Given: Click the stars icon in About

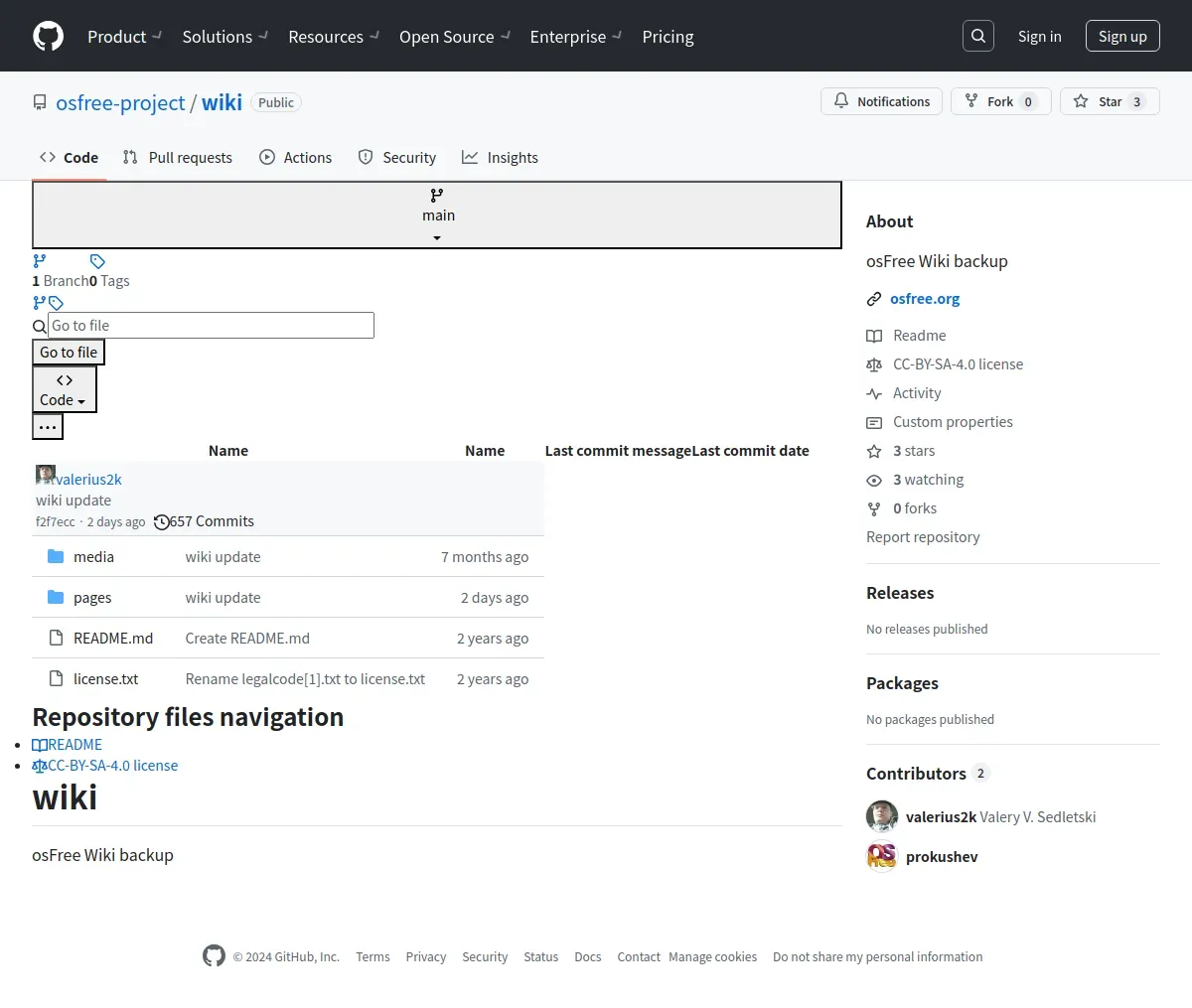Looking at the screenshot, I should 874,451.
